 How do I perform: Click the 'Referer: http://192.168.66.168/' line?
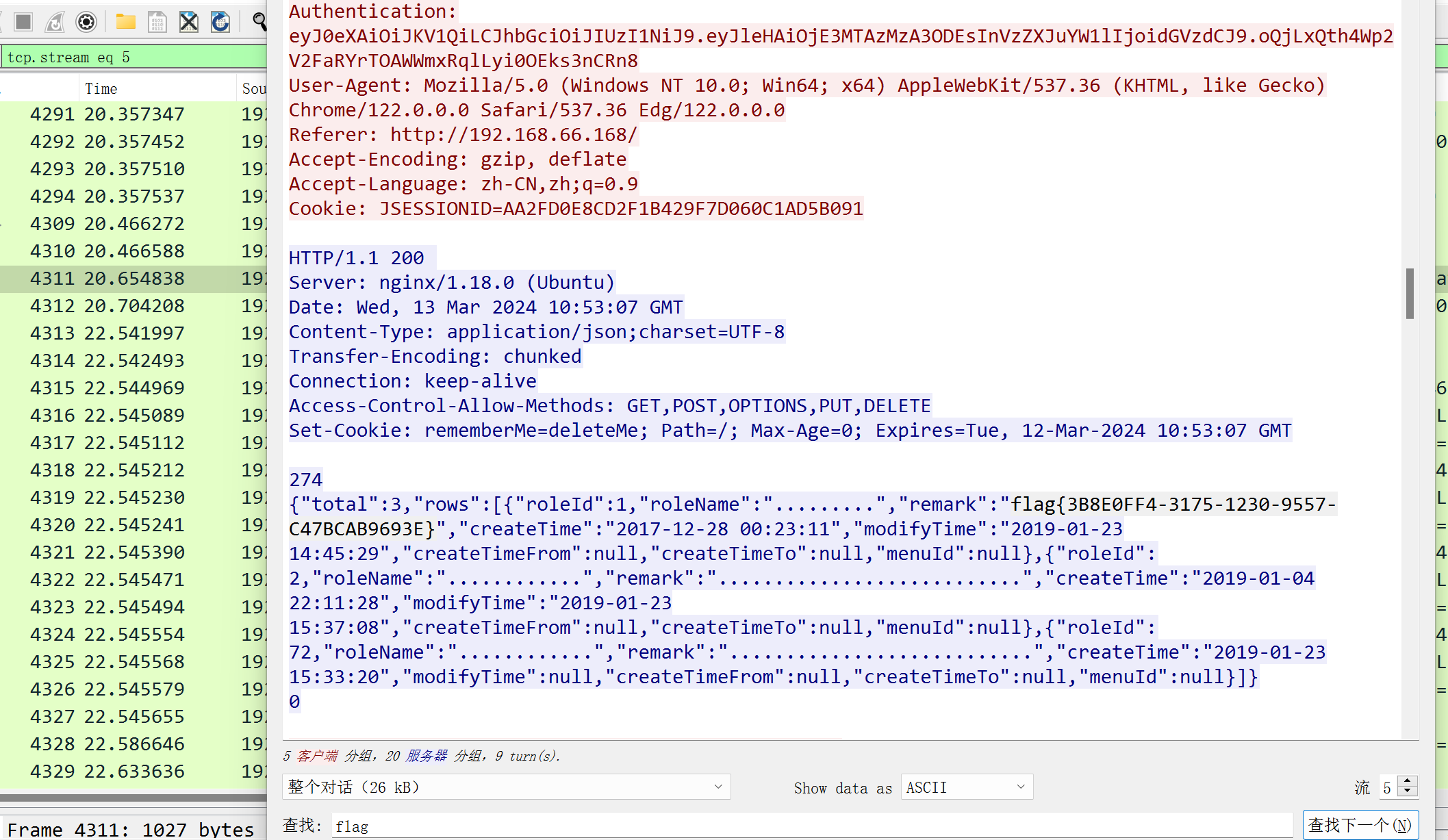[x=463, y=135]
